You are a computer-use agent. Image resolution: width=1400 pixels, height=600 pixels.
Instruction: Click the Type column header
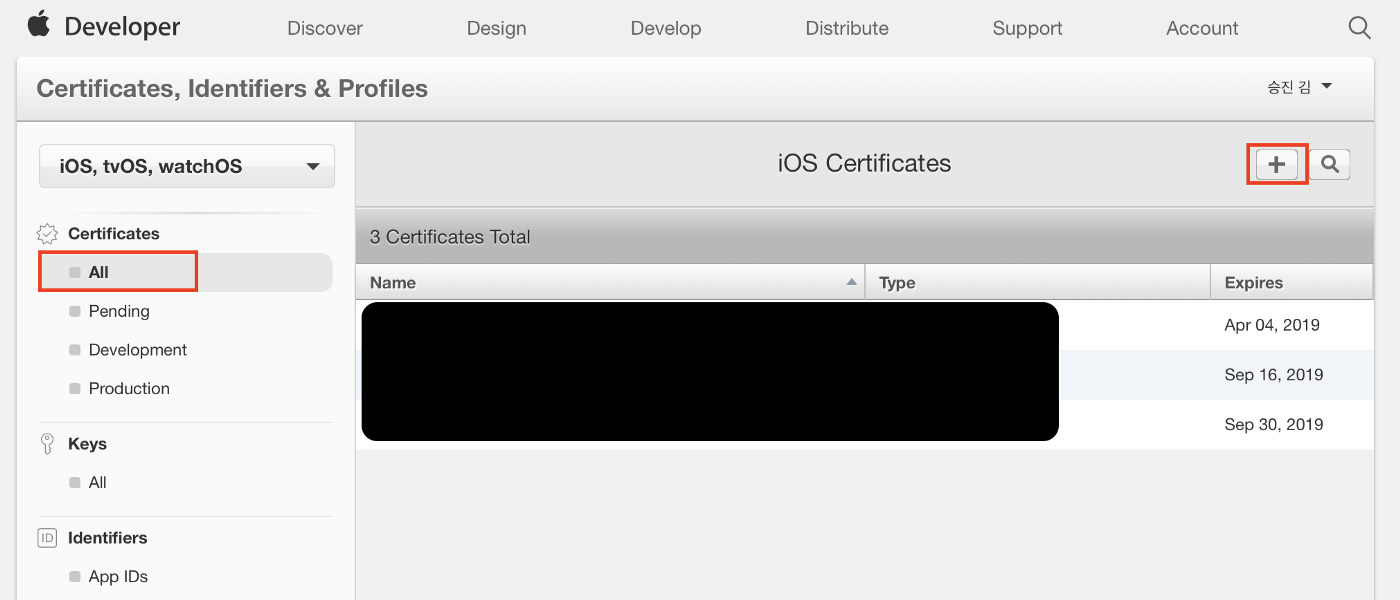point(1038,282)
